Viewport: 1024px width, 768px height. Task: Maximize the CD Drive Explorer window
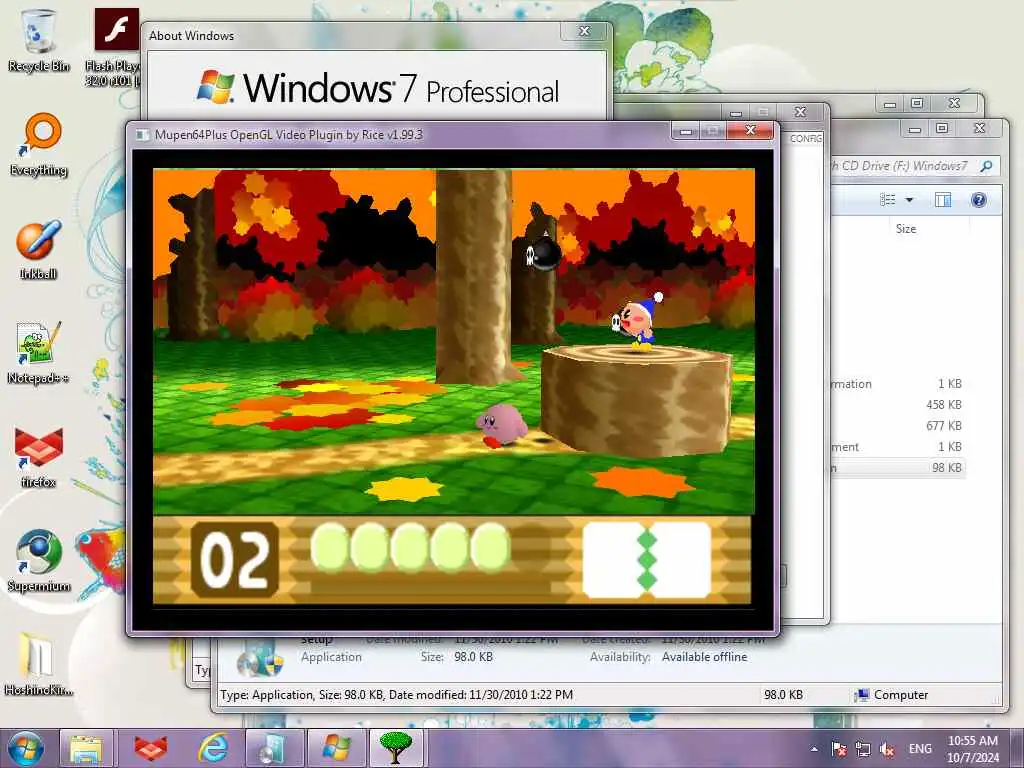pos(942,129)
